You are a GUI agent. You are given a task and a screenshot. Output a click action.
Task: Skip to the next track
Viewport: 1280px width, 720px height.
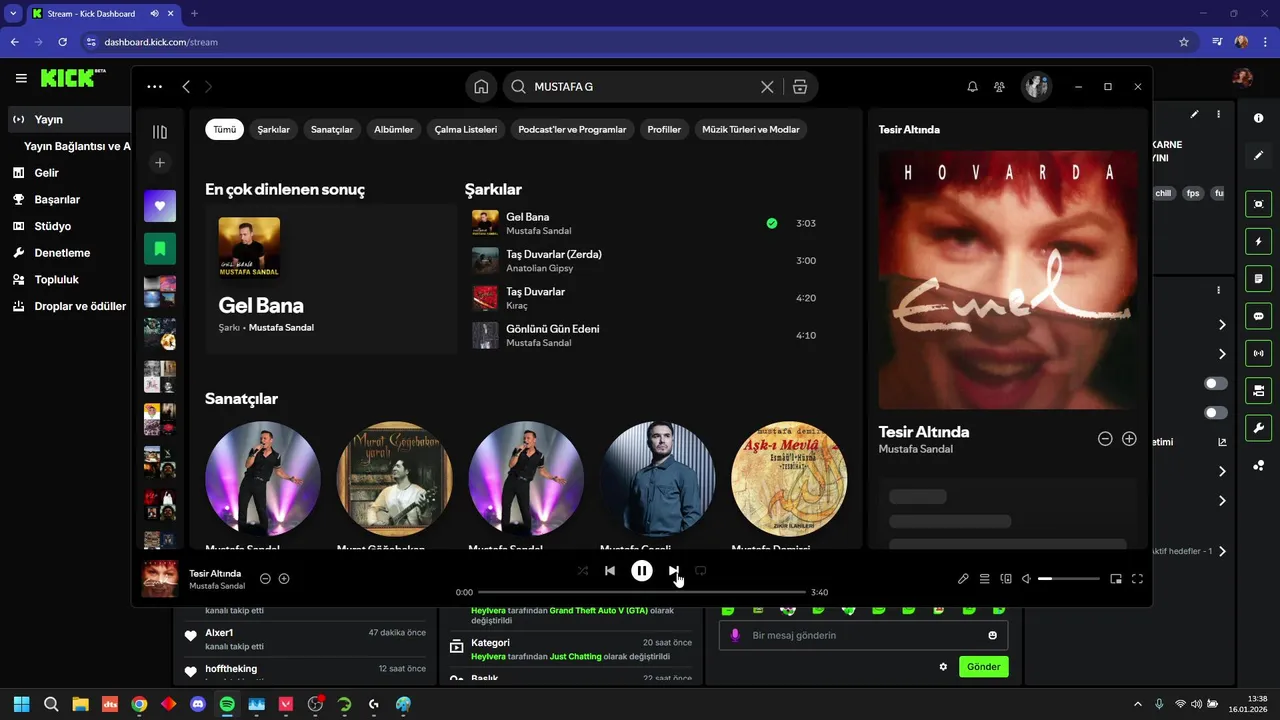[674, 571]
